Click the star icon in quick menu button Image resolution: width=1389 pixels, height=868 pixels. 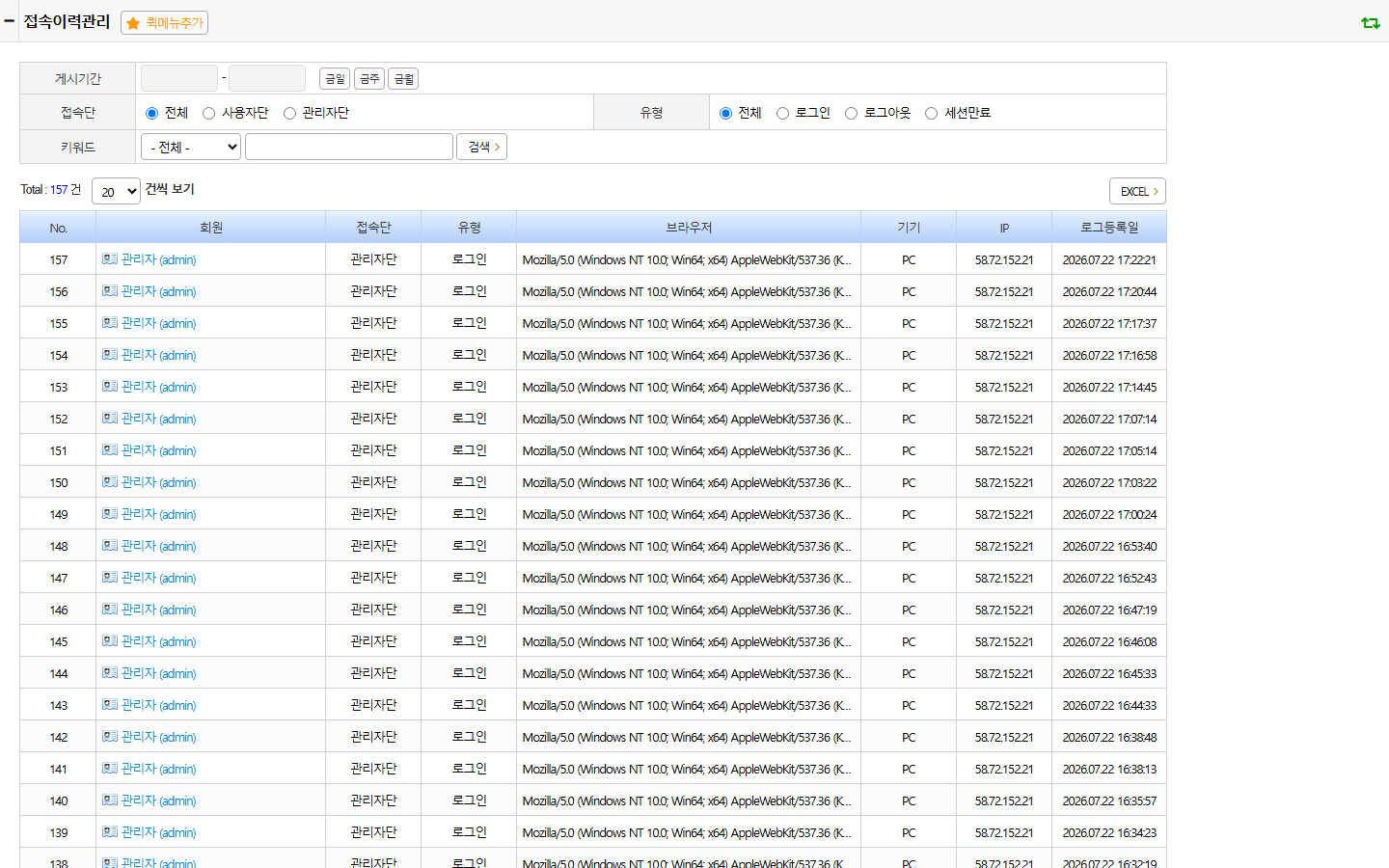(x=133, y=23)
